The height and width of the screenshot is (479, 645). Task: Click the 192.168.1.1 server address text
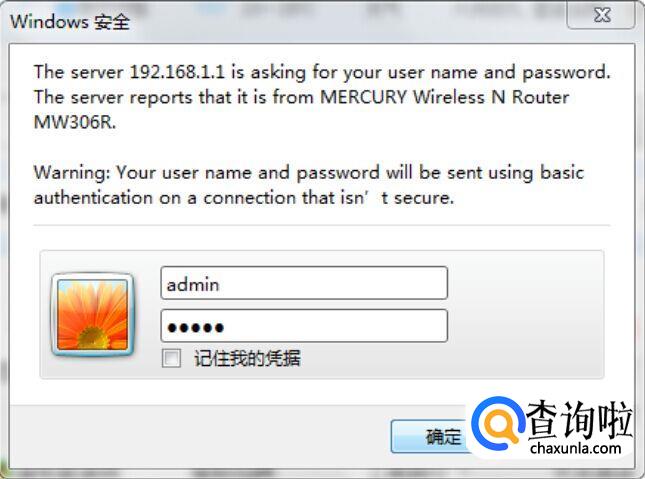pos(177,72)
